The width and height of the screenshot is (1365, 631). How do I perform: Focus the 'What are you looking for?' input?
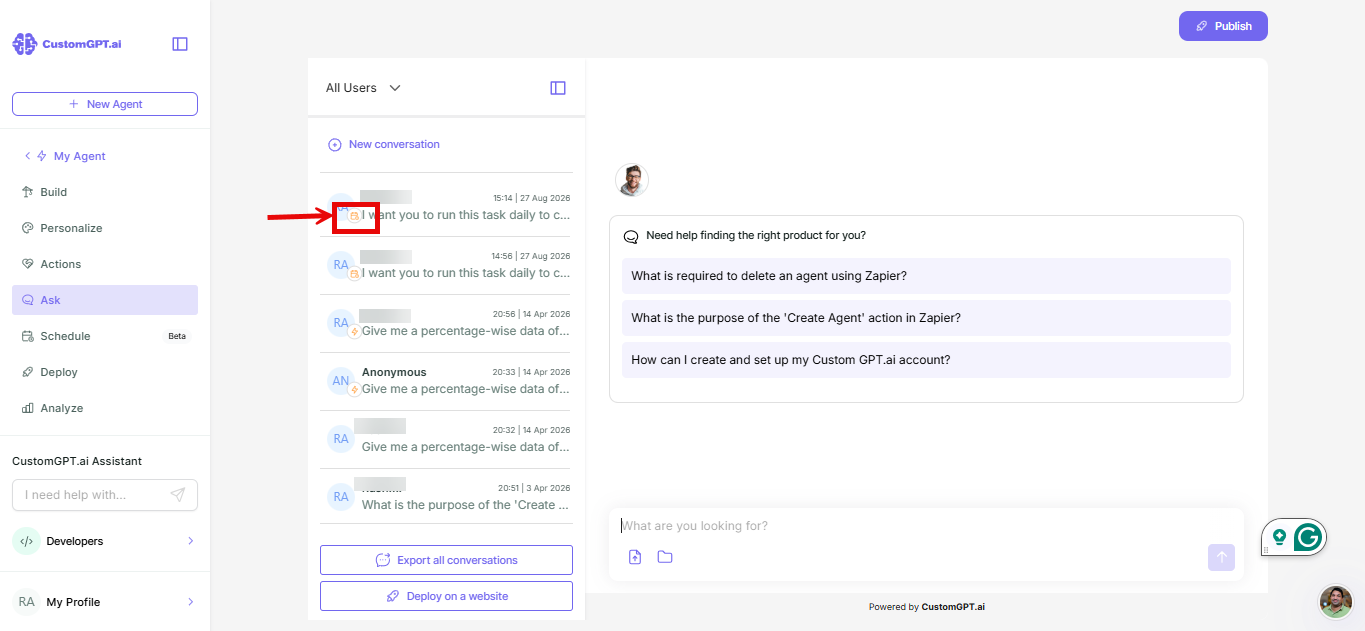[x=926, y=526]
